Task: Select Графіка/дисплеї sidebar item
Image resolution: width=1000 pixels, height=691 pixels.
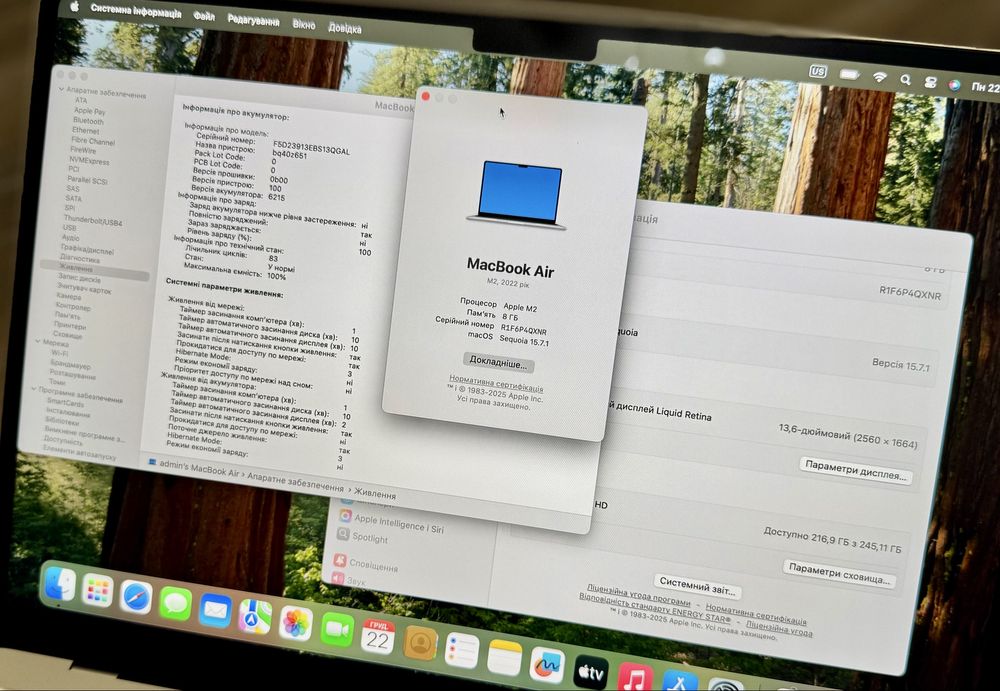Action: (87, 249)
